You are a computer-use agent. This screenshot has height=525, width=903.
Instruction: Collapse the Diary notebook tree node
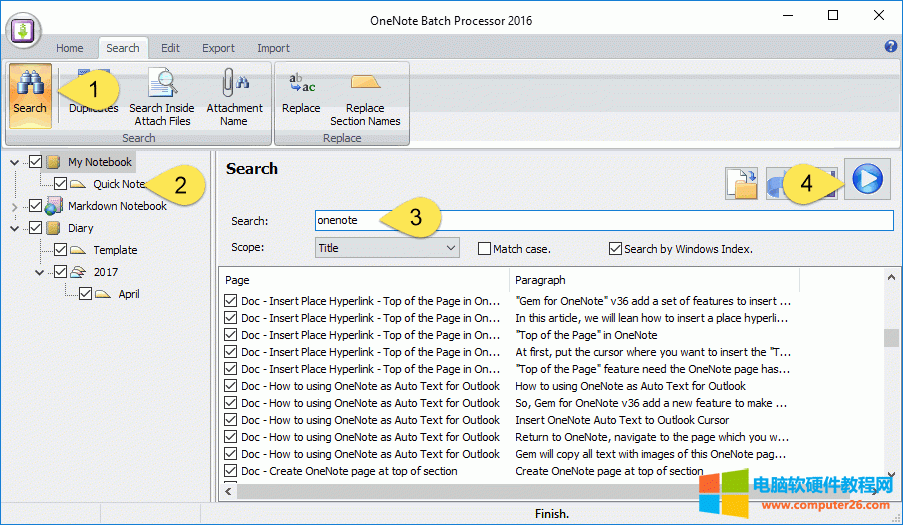(14, 228)
